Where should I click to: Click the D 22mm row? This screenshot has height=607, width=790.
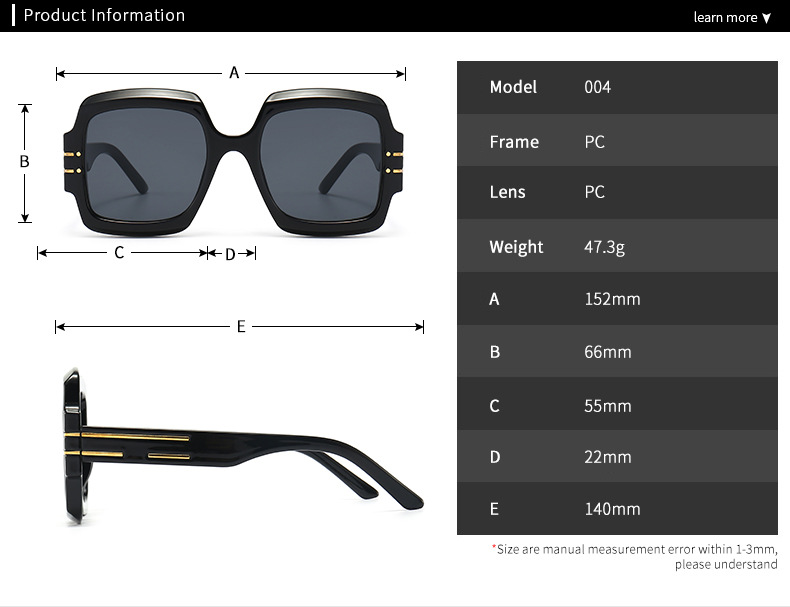[617, 456]
